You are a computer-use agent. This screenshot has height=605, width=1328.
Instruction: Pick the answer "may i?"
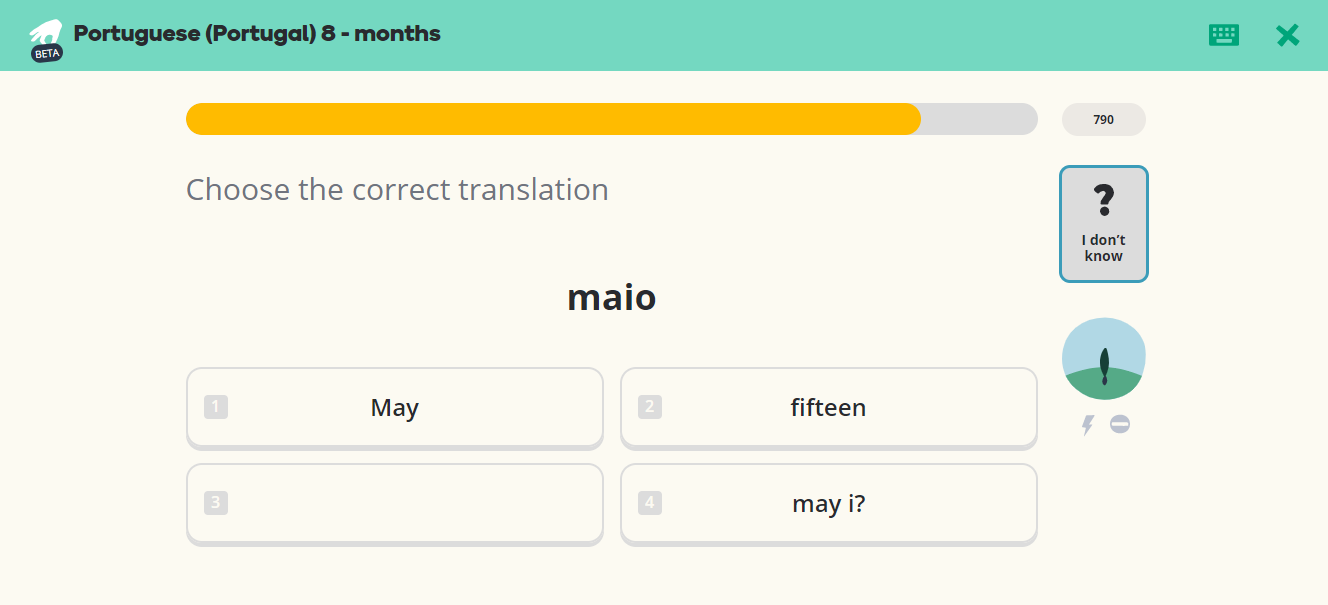[829, 504]
